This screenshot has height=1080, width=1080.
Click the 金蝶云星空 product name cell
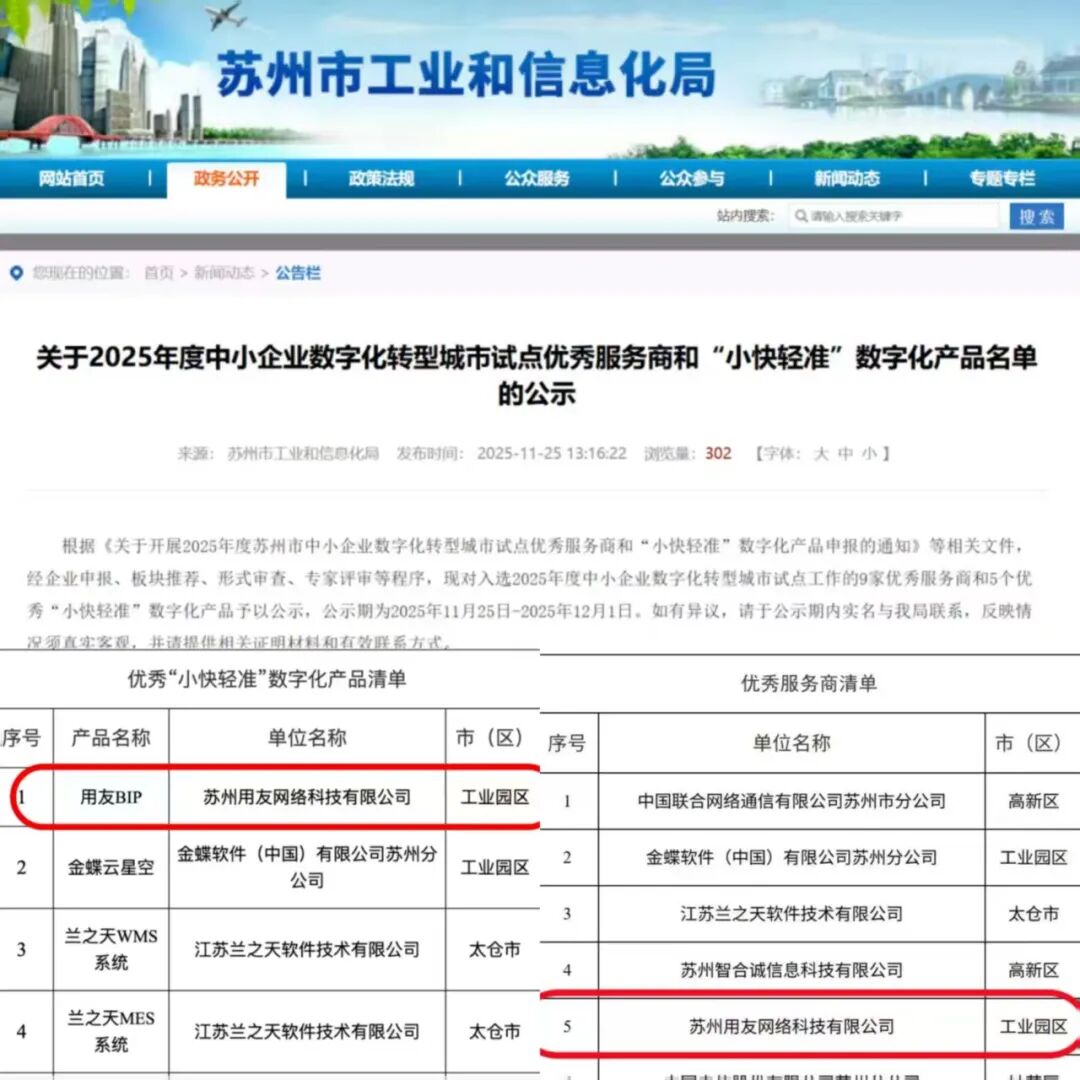point(111,867)
